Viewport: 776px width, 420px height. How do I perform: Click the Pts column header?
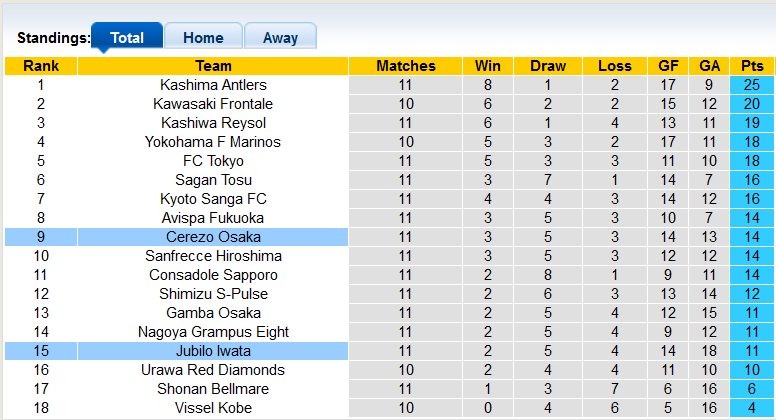point(752,66)
